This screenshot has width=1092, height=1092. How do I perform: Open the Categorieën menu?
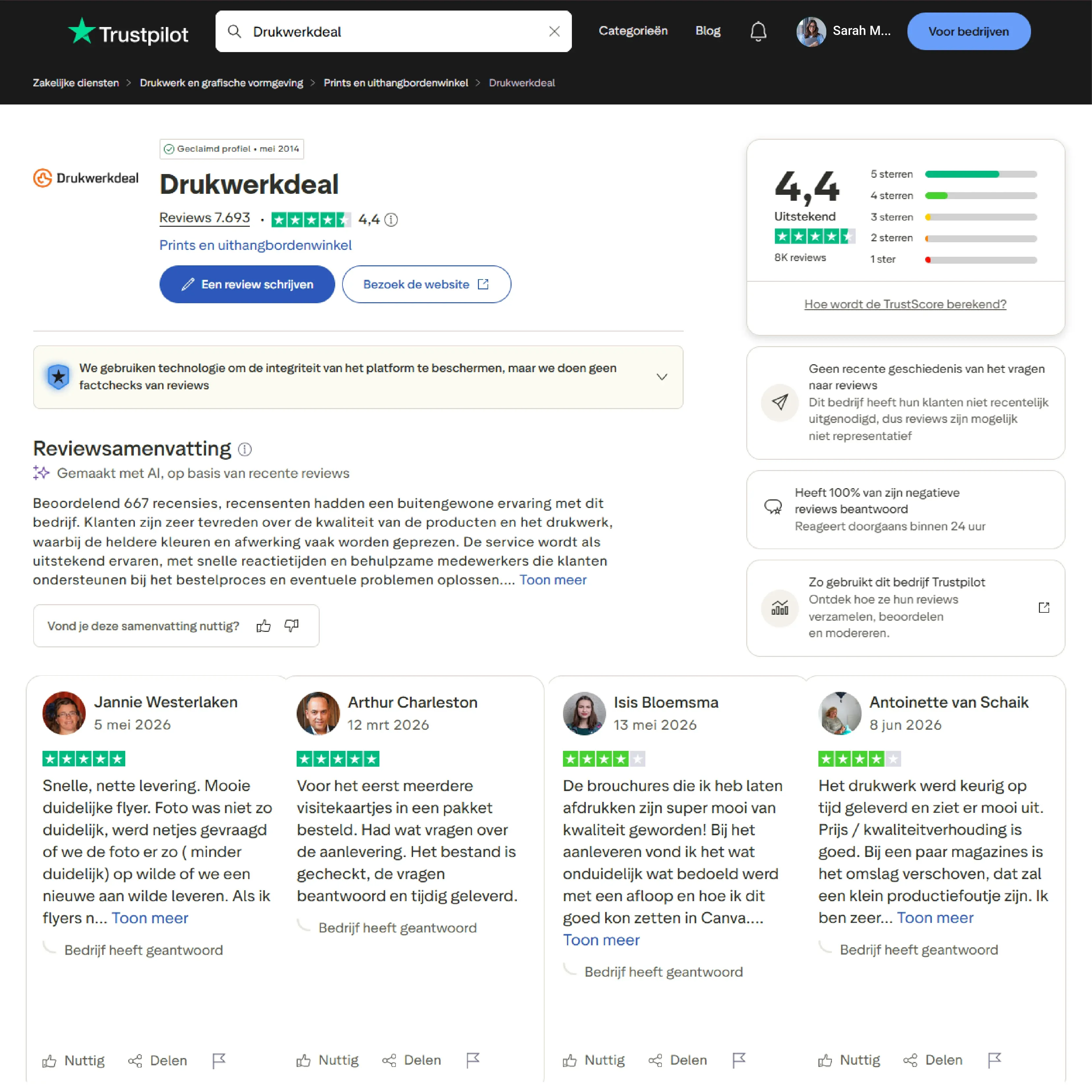click(x=633, y=31)
